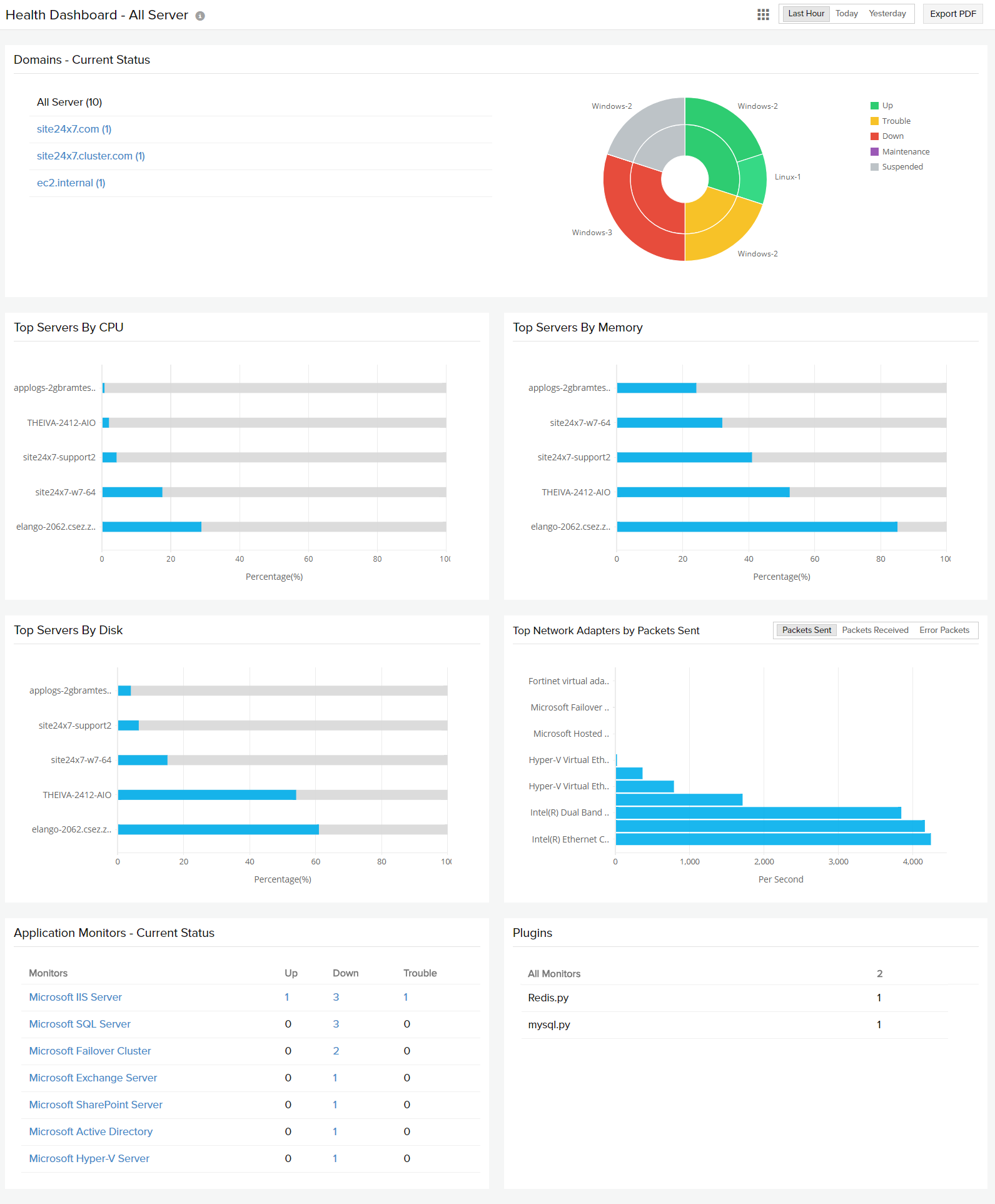
Task: Click Microsoft Hosted .. adapter label
Action: (x=571, y=734)
